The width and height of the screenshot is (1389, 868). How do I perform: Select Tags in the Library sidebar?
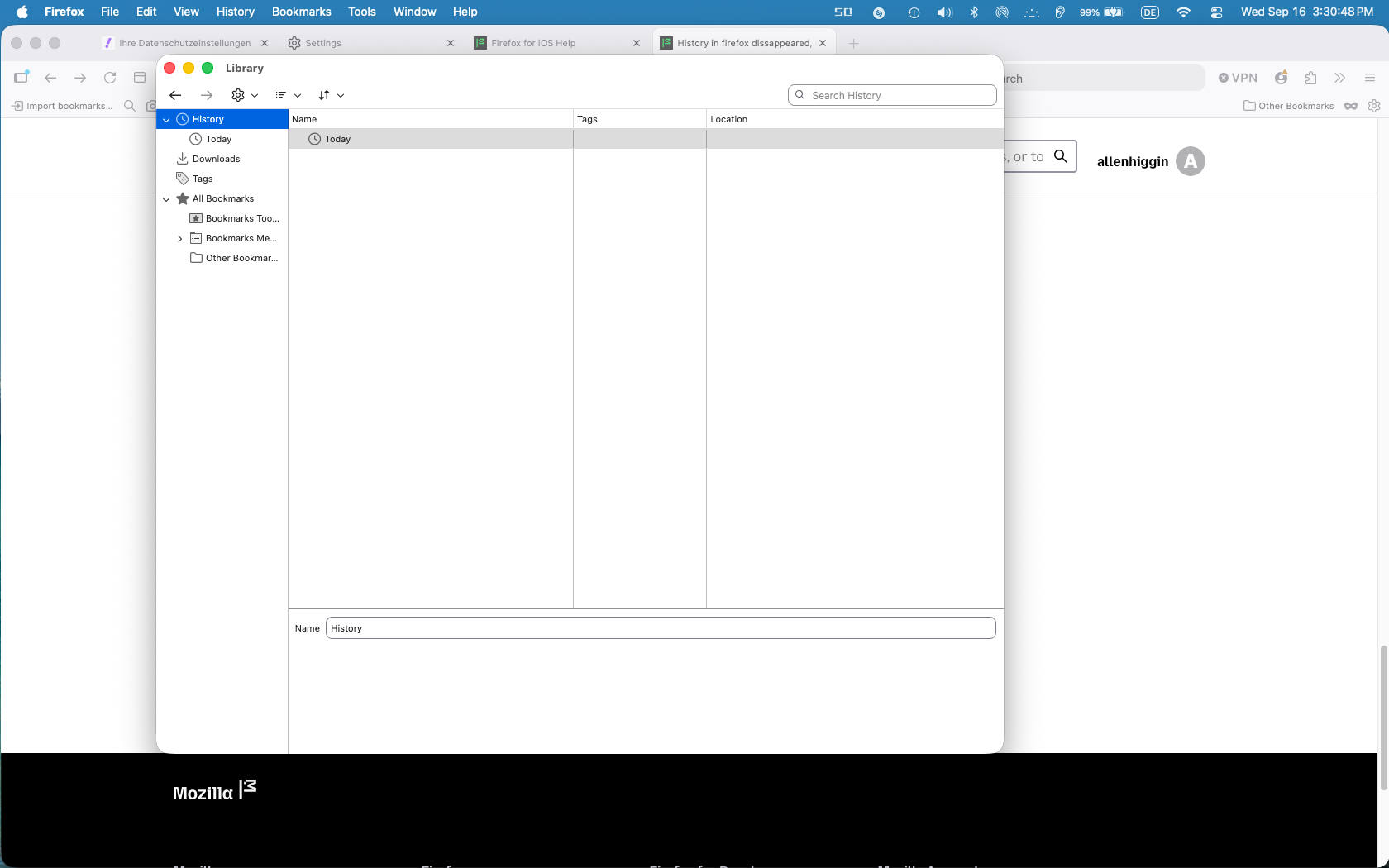click(x=203, y=179)
